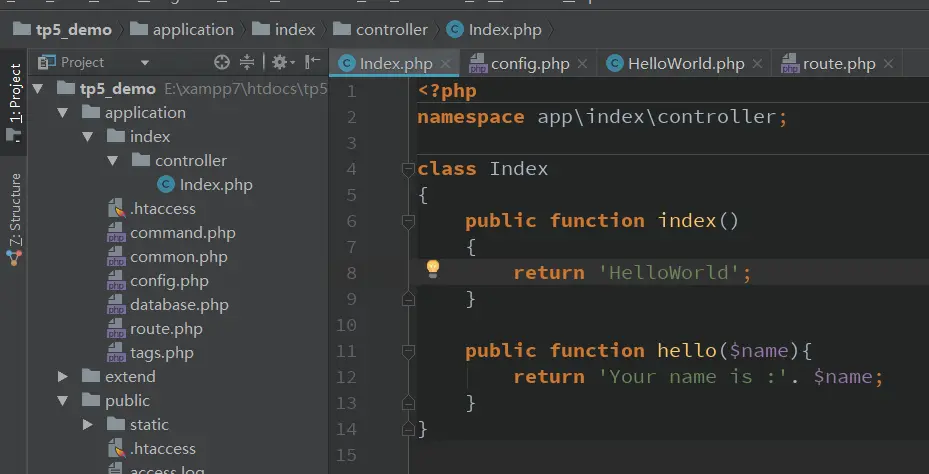929x474 pixels.
Task: Click tp5_demo in the breadcrumb bar
Action: 63,30
